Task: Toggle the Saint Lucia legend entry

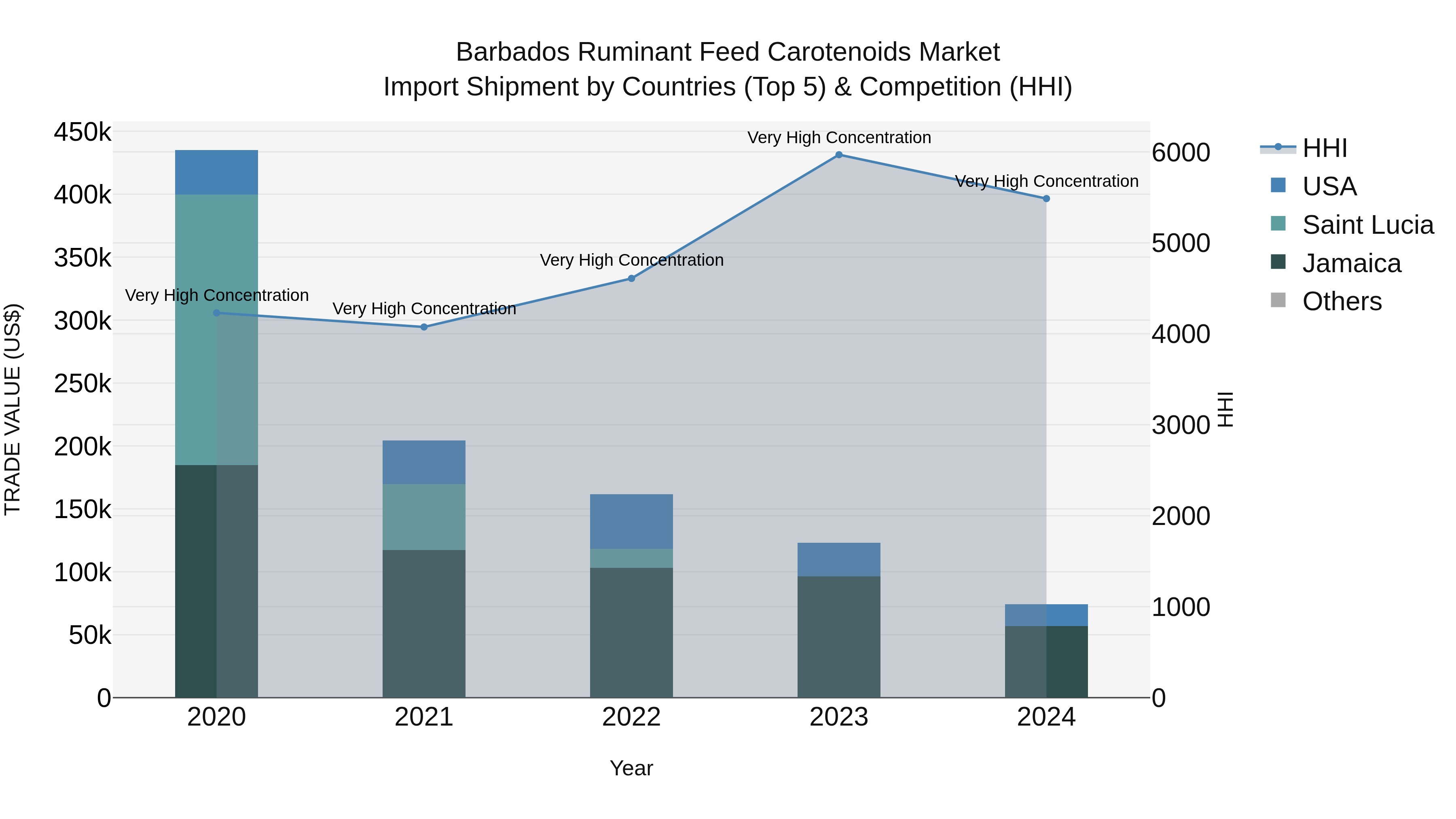Action: (x=1352, y=225)
